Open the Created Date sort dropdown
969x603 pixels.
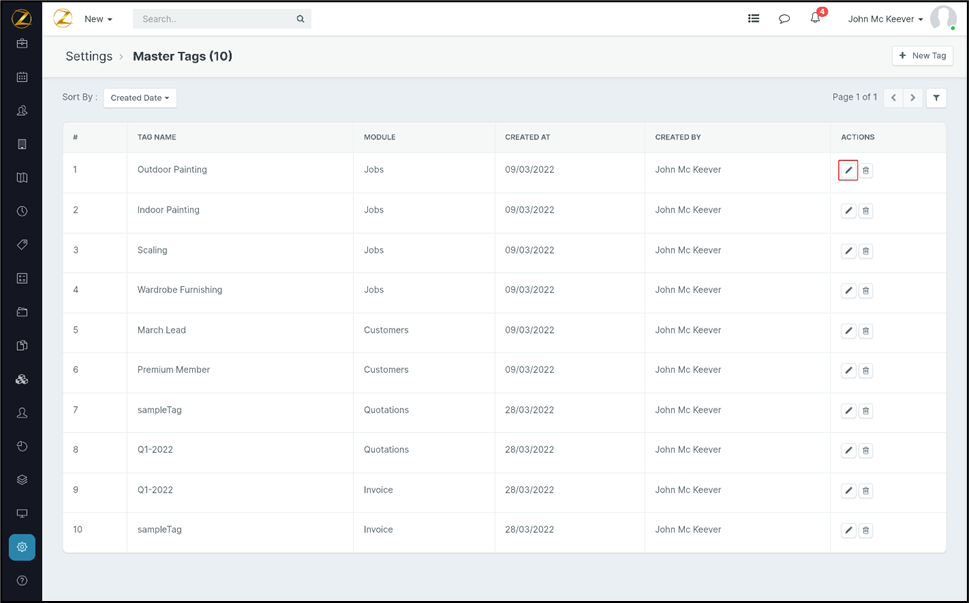[x=140, y=98]
